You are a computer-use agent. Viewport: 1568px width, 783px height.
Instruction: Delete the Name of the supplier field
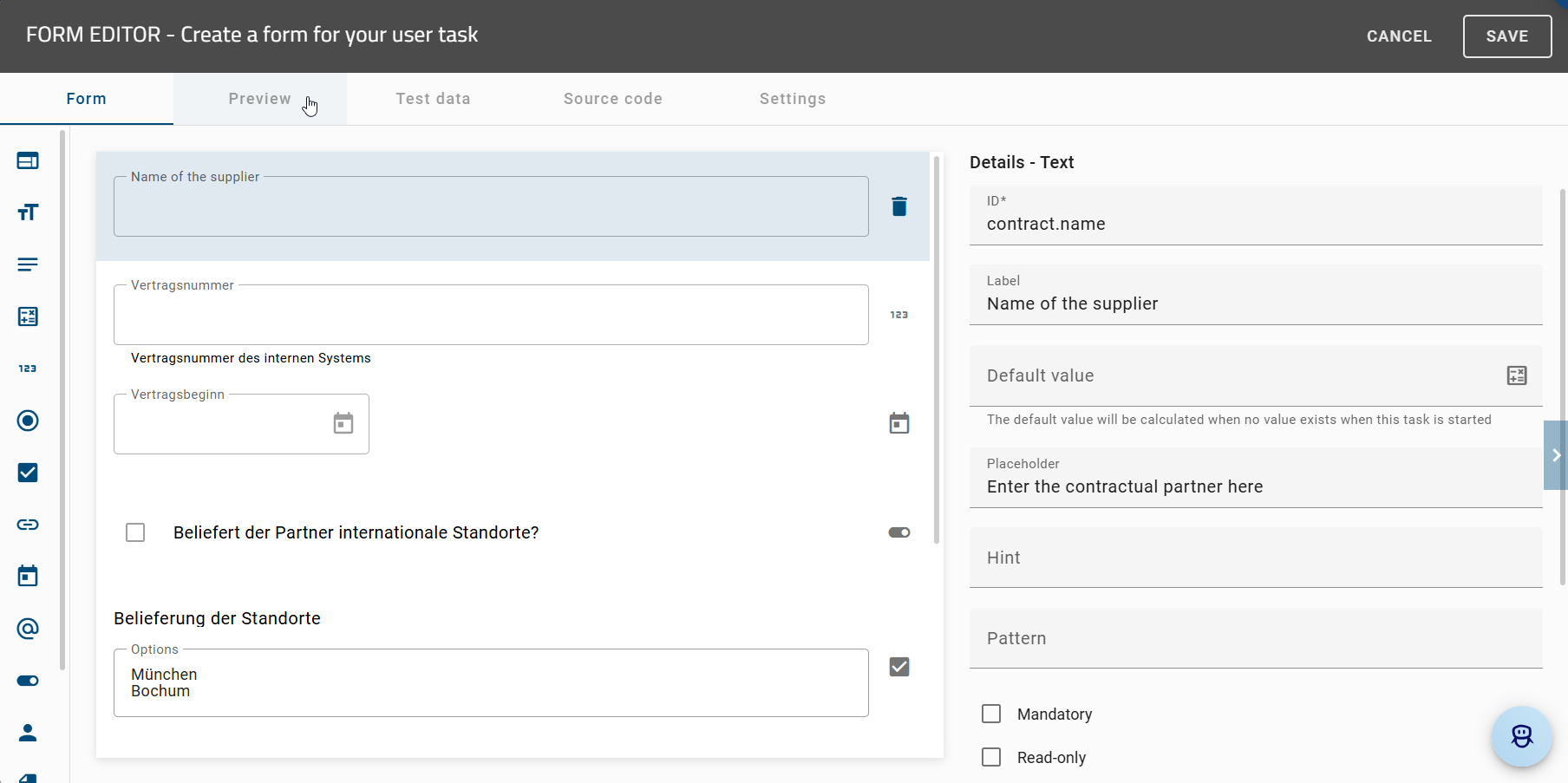[x=899, y=206]
